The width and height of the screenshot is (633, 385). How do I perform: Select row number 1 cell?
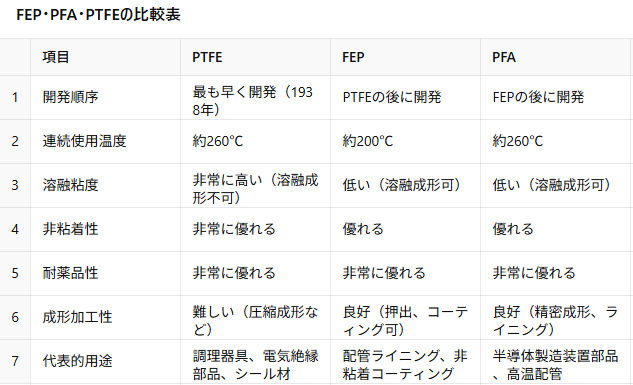coord(15,97)
